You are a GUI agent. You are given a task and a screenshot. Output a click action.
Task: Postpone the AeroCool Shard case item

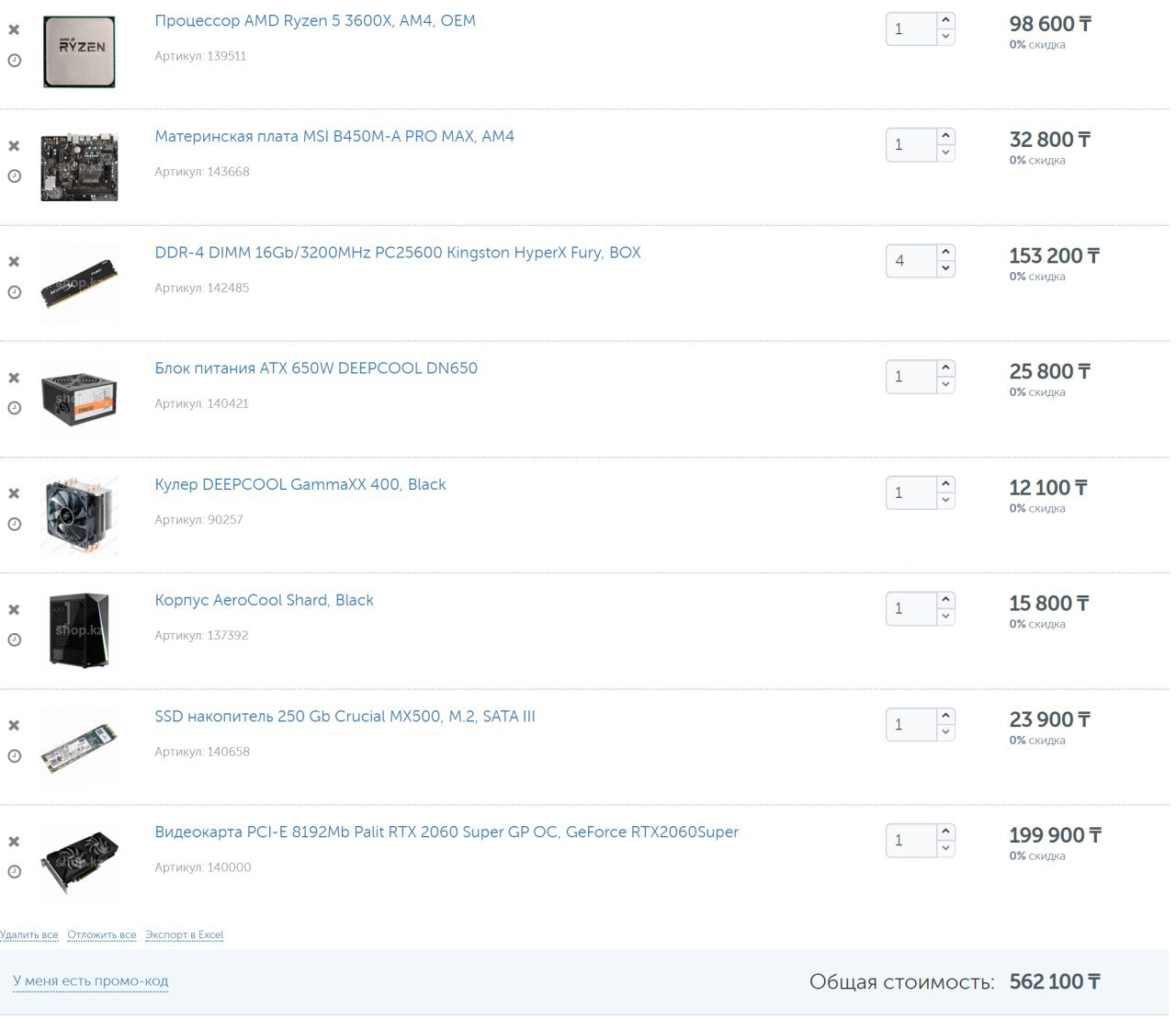click(14, 640)
